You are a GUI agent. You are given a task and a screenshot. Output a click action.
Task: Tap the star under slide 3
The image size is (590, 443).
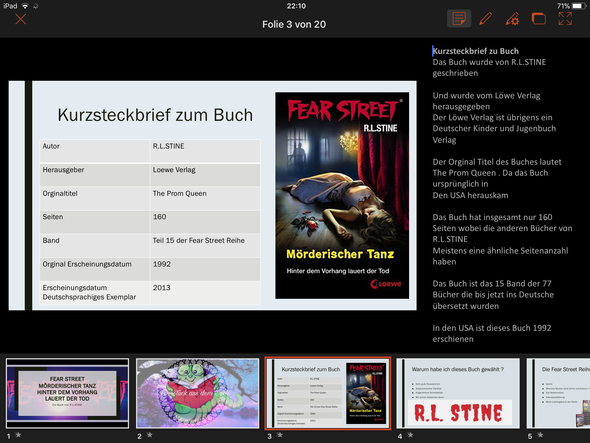(280, 435)
